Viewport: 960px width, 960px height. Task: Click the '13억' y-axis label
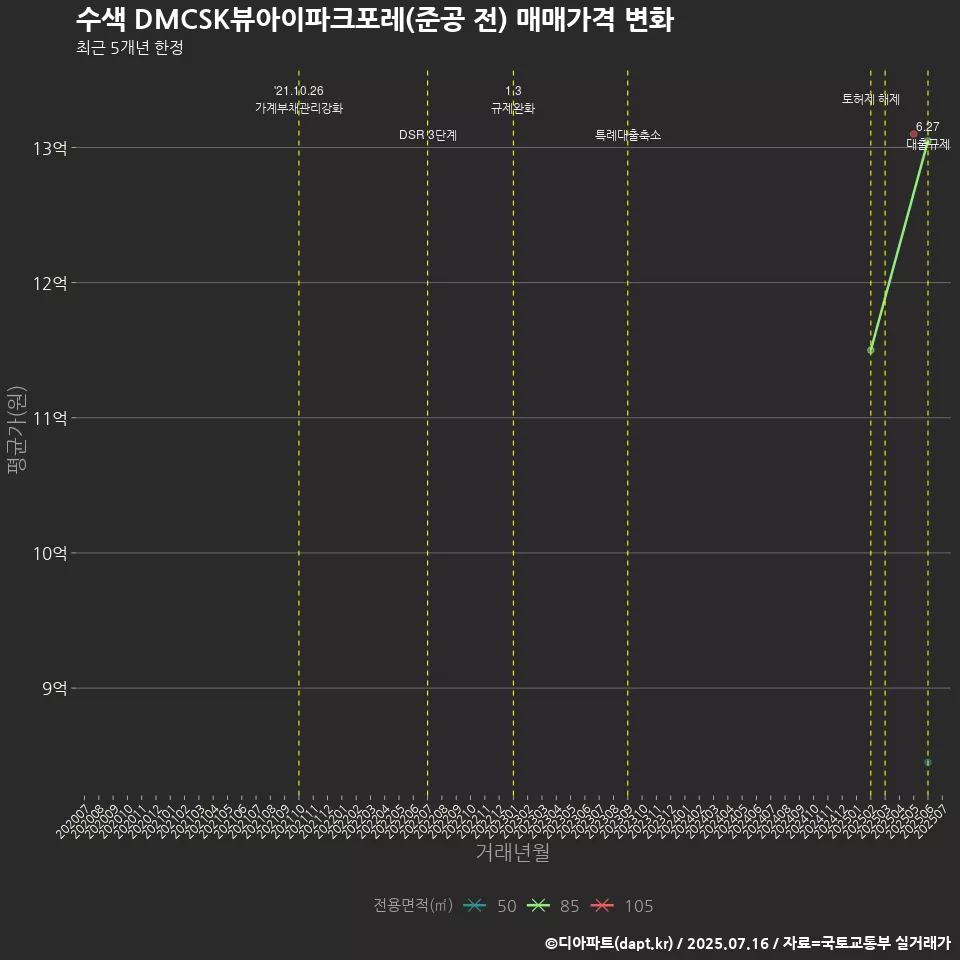coord(50,148)
